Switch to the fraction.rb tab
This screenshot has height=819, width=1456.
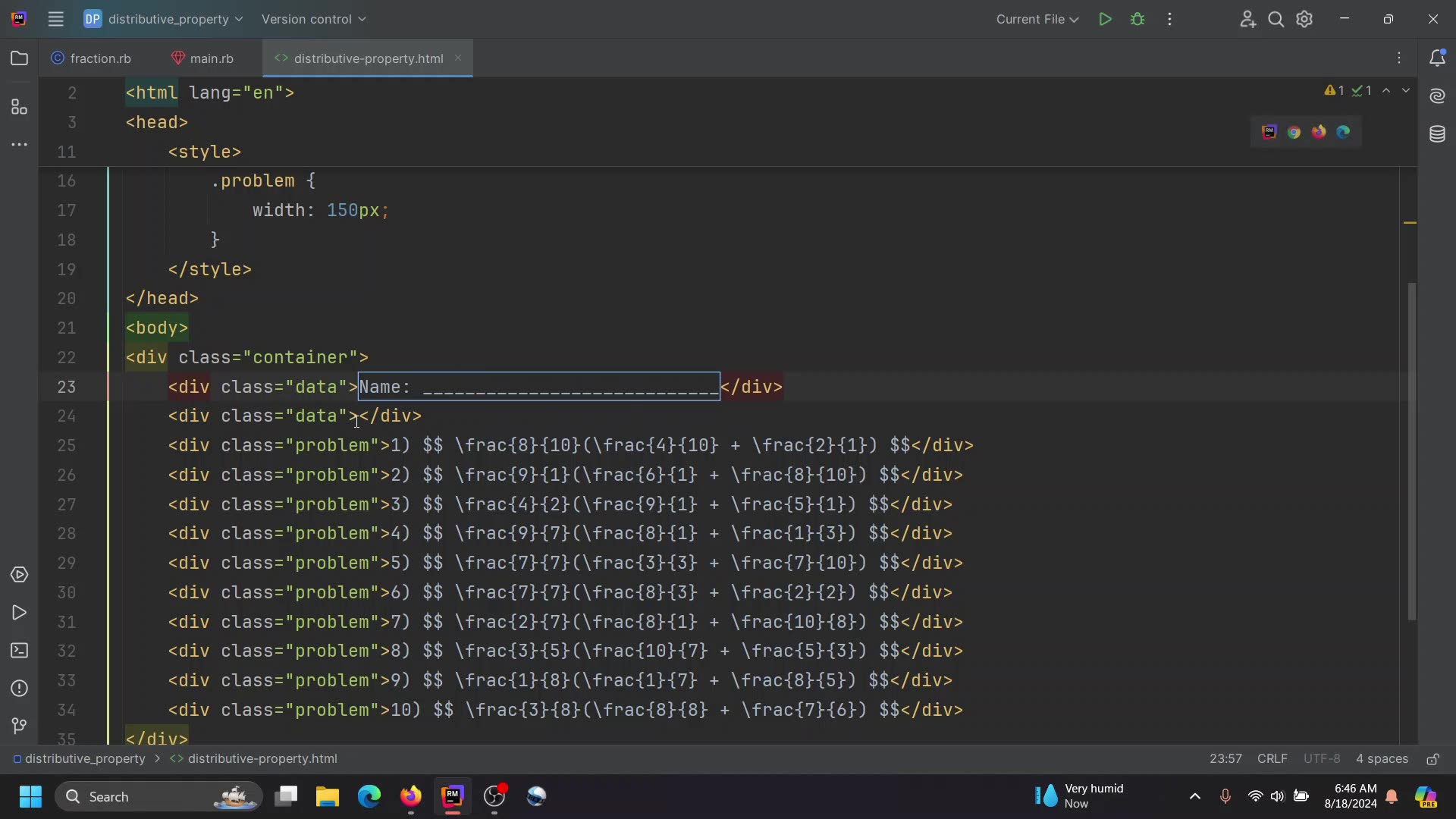[x=92, y=58]
